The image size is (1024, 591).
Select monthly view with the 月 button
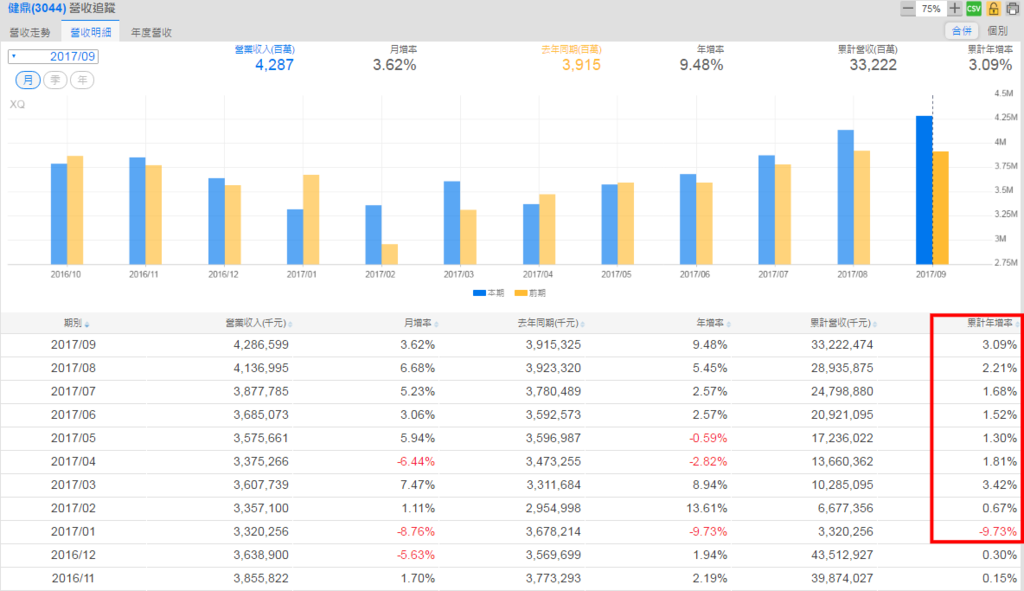[x=28, y=80]
